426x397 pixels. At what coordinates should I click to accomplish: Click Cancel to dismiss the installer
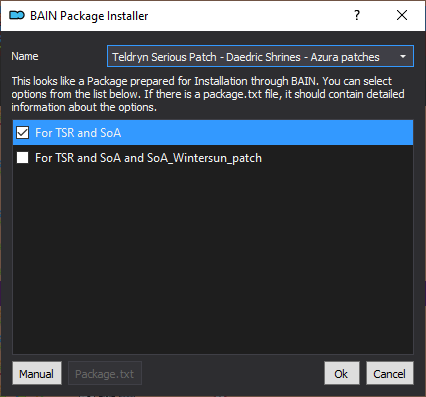tap(390, 373)
